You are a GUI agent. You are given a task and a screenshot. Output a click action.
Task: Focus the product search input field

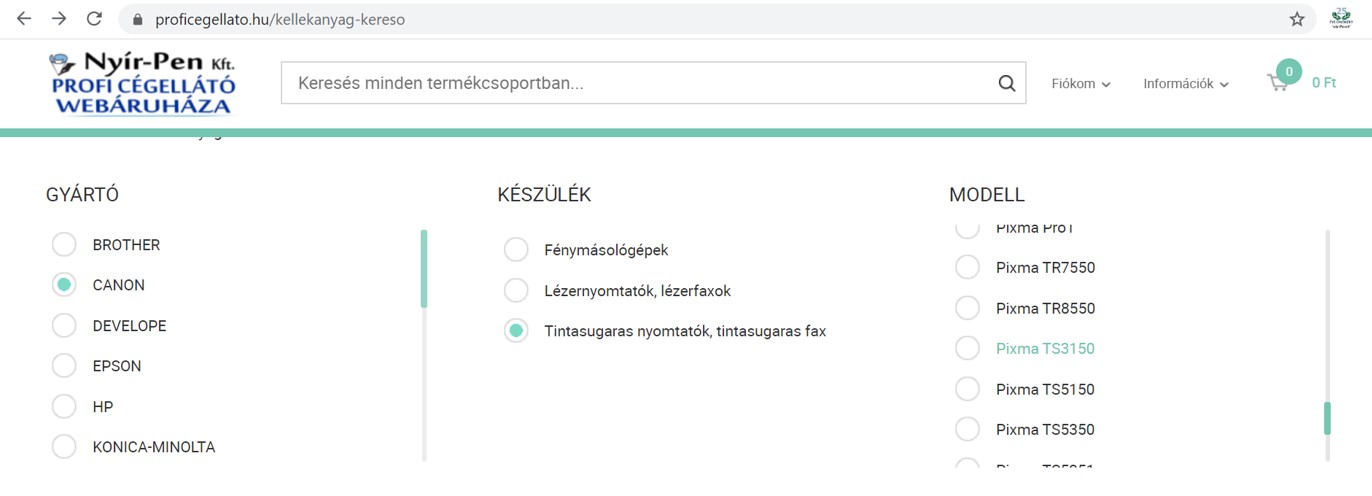tap(640, 83)
